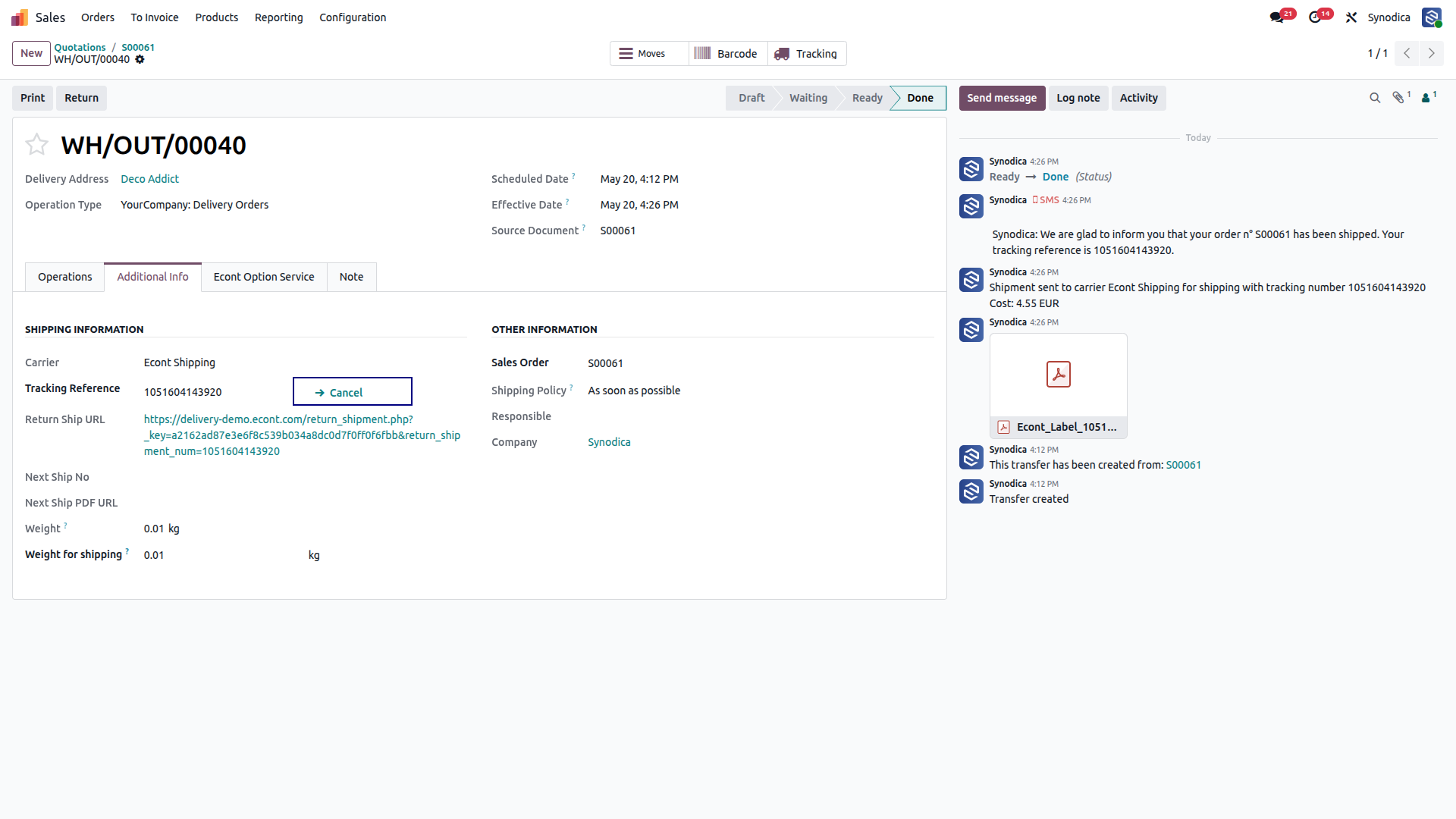The width and height of the screenshot is (1456, 819).
Task: Click Send message button
Action: point(1002,98)
